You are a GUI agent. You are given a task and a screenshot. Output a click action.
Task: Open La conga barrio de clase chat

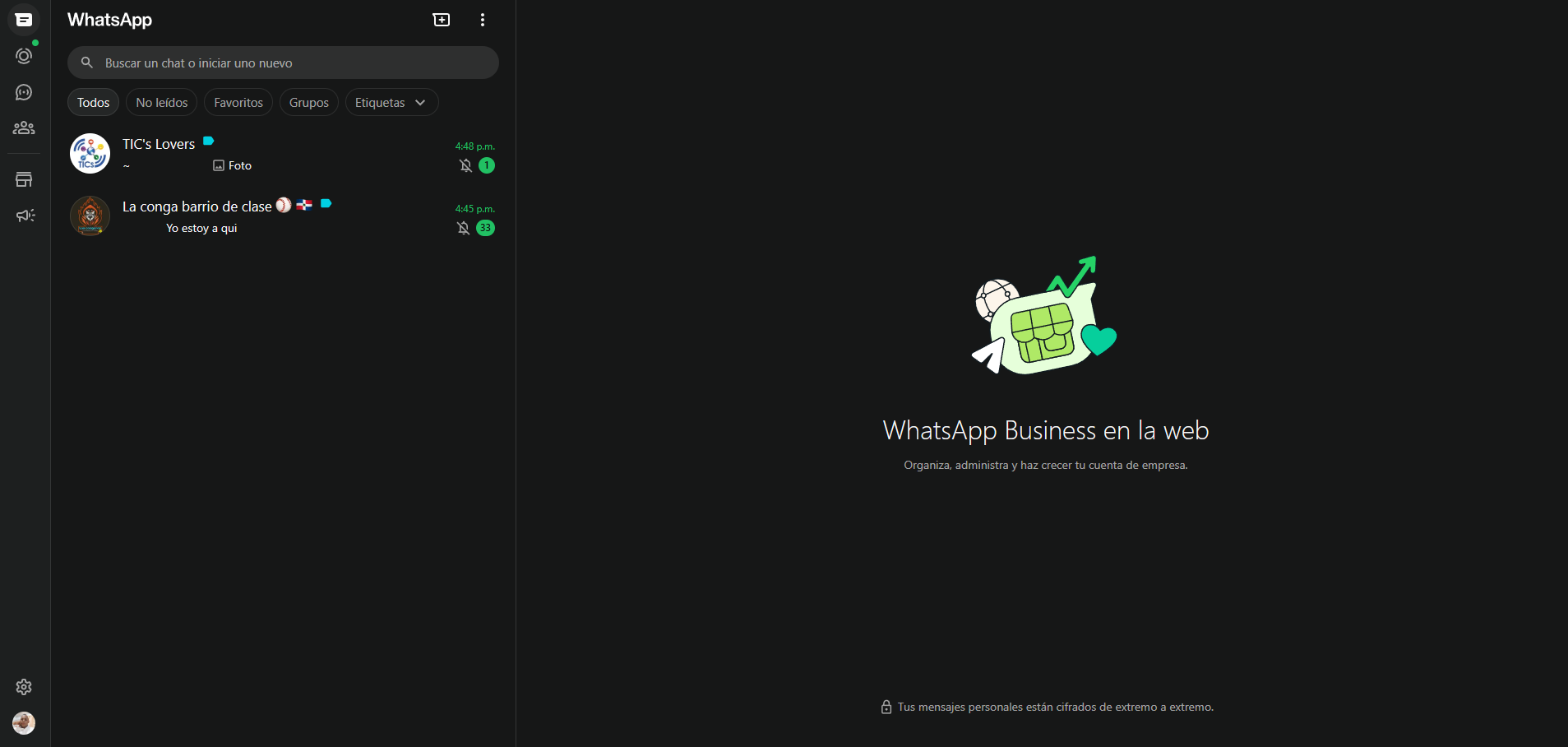pyautogui.click(x=283, y=216)
